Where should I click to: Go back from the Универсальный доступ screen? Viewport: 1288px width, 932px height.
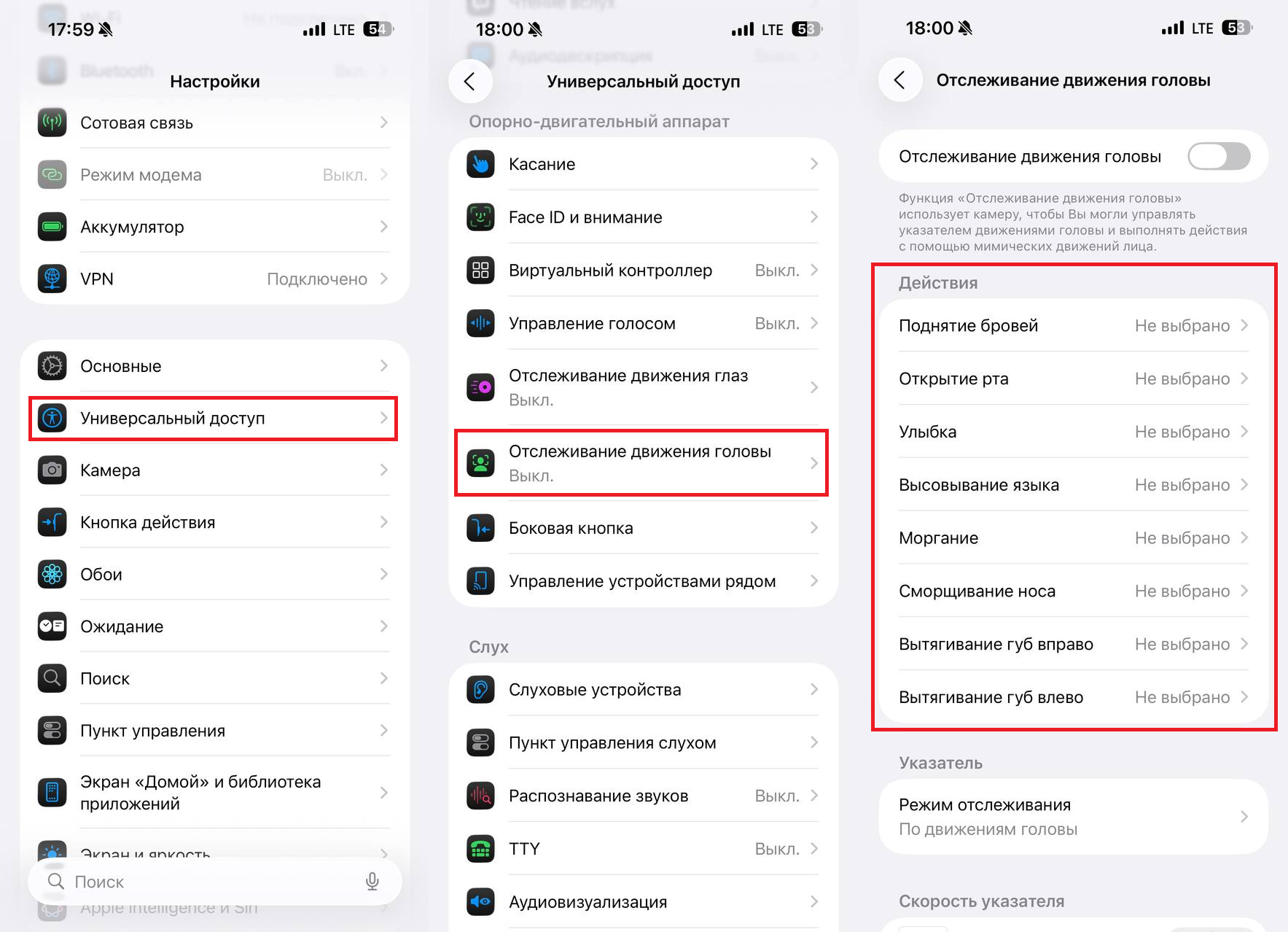pos(470,81)
